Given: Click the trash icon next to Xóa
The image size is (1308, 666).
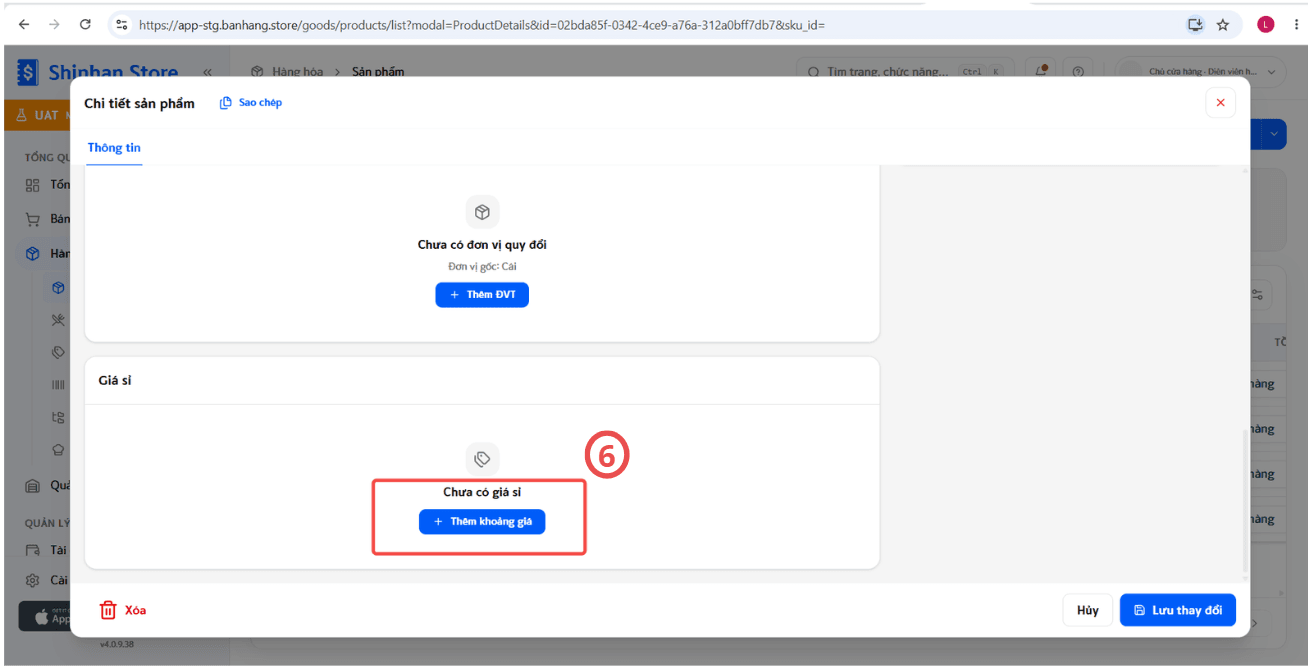Looking at the screenshot, I should tap(108, 610).
